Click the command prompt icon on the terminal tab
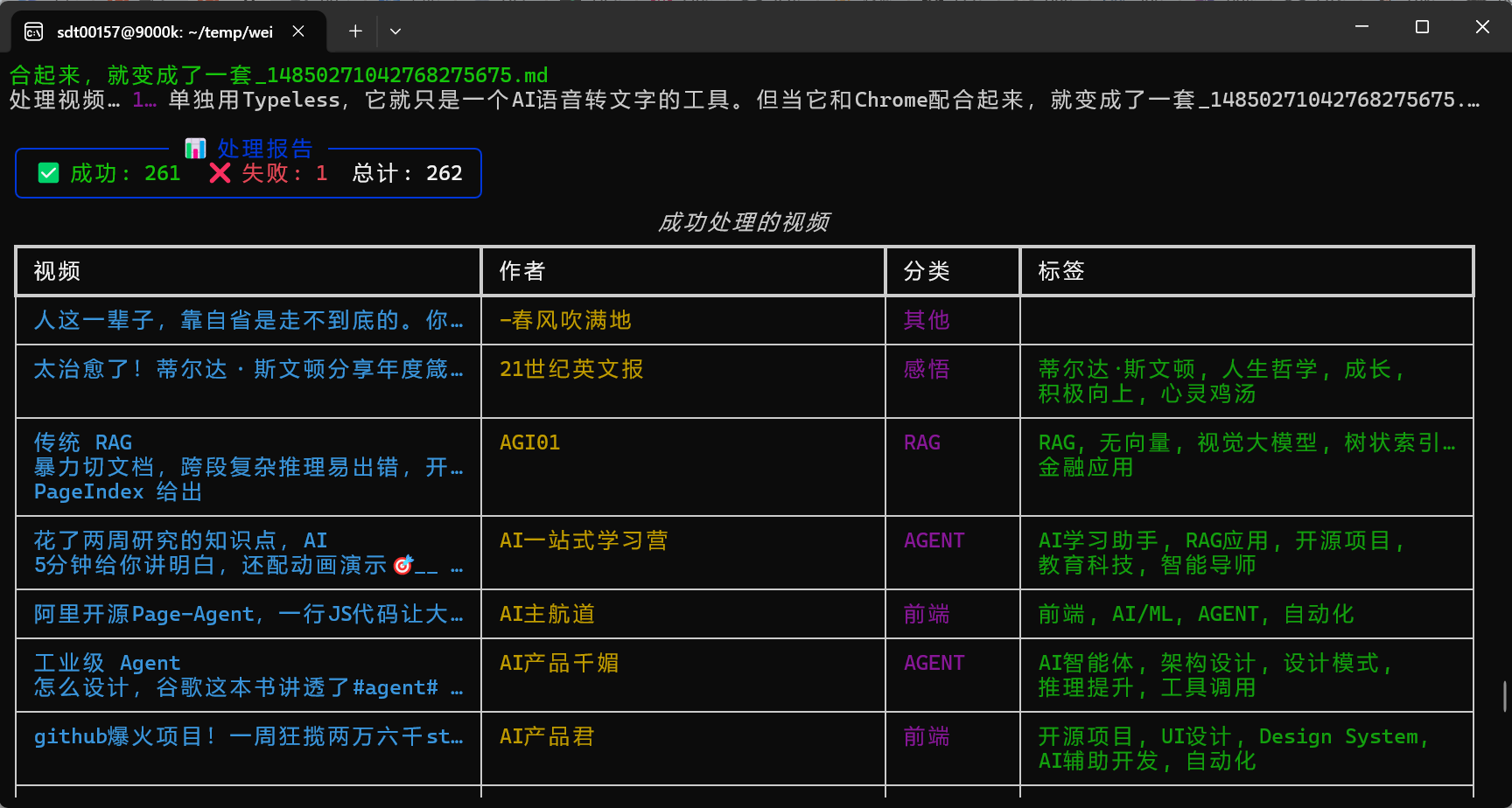The image size is (1512, 808). point(33,31)
